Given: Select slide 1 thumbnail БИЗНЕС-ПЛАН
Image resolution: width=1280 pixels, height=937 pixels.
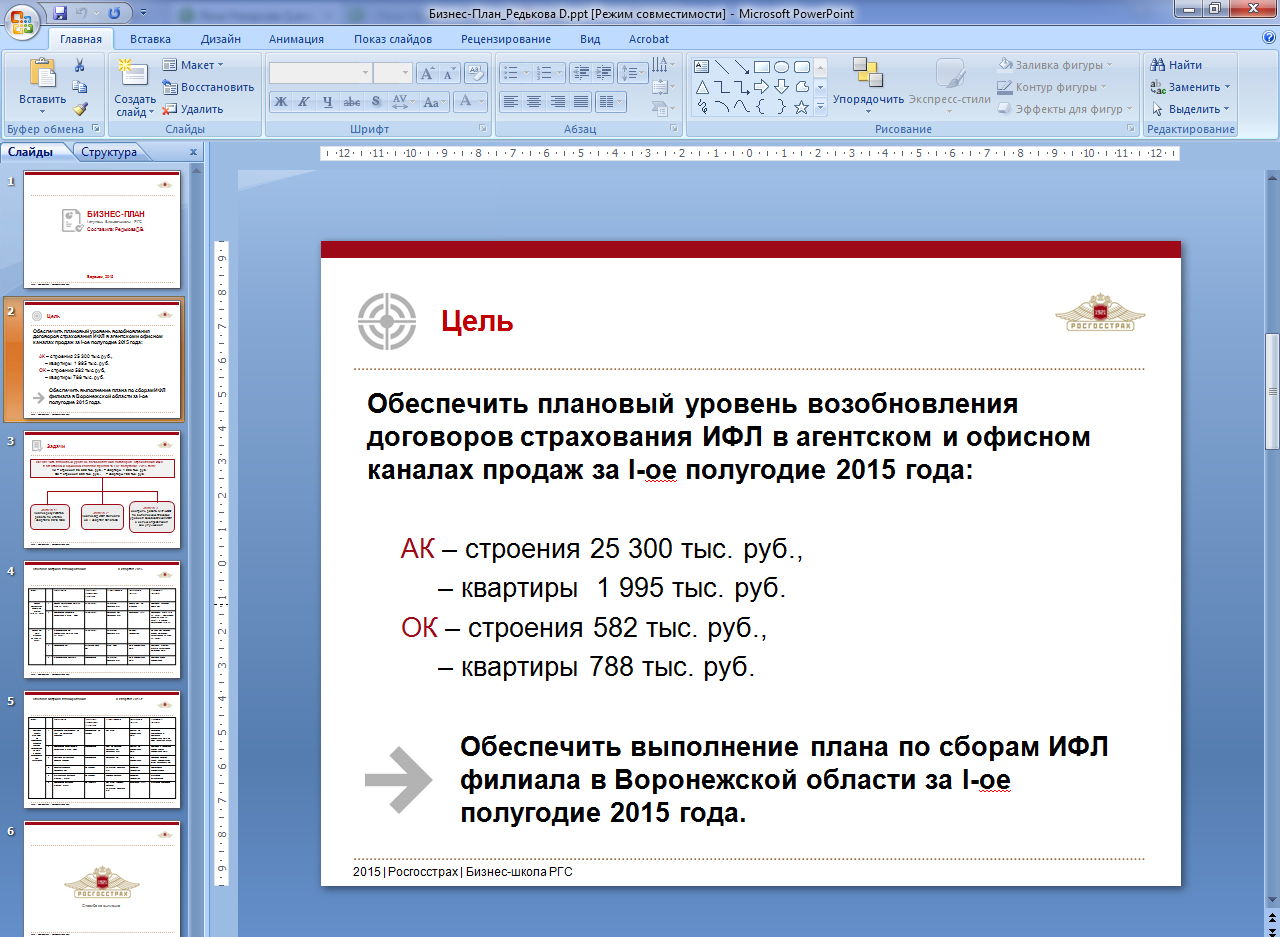Looking at the screenshot, I should [102, 229].
